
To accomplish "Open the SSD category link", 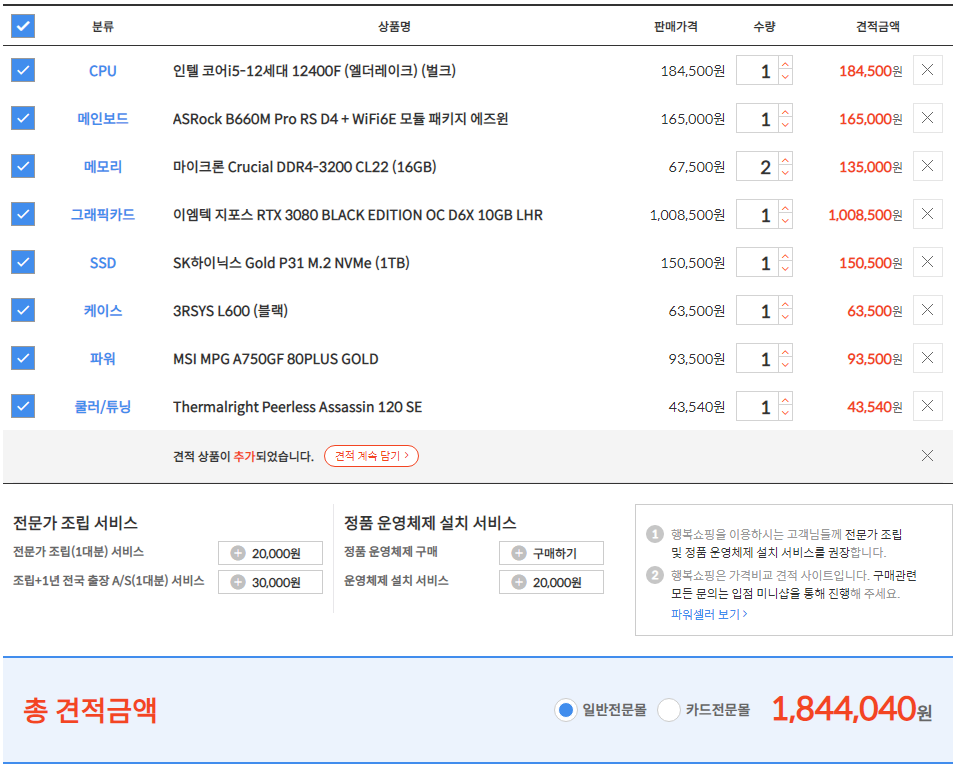I will click(x=103, y=263).
